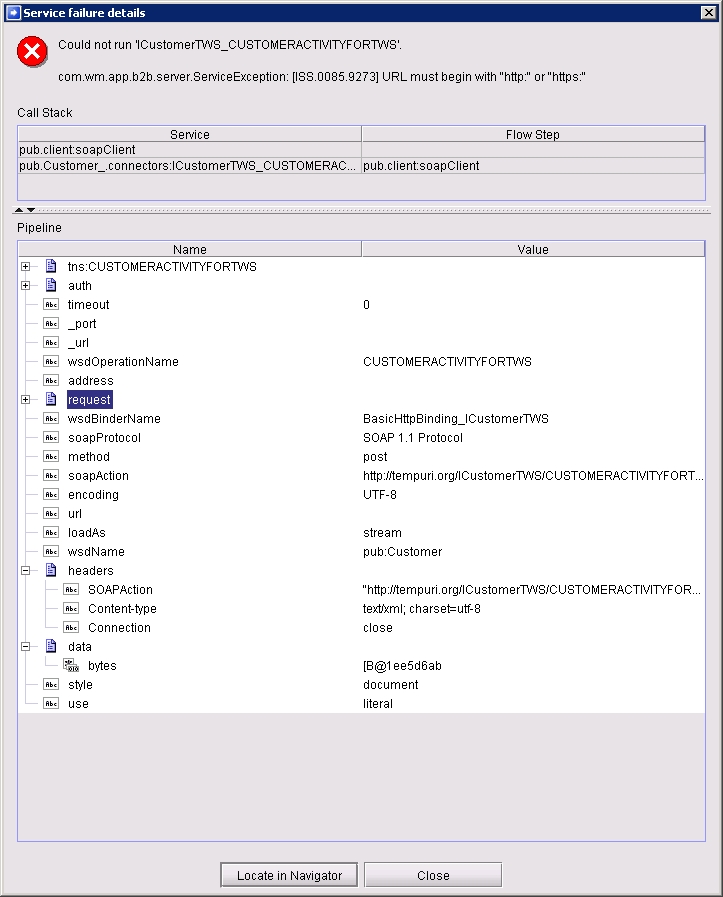Screen dimensions: 723x897
Task: Expand the request document node
Action: (x=25, y=399)
